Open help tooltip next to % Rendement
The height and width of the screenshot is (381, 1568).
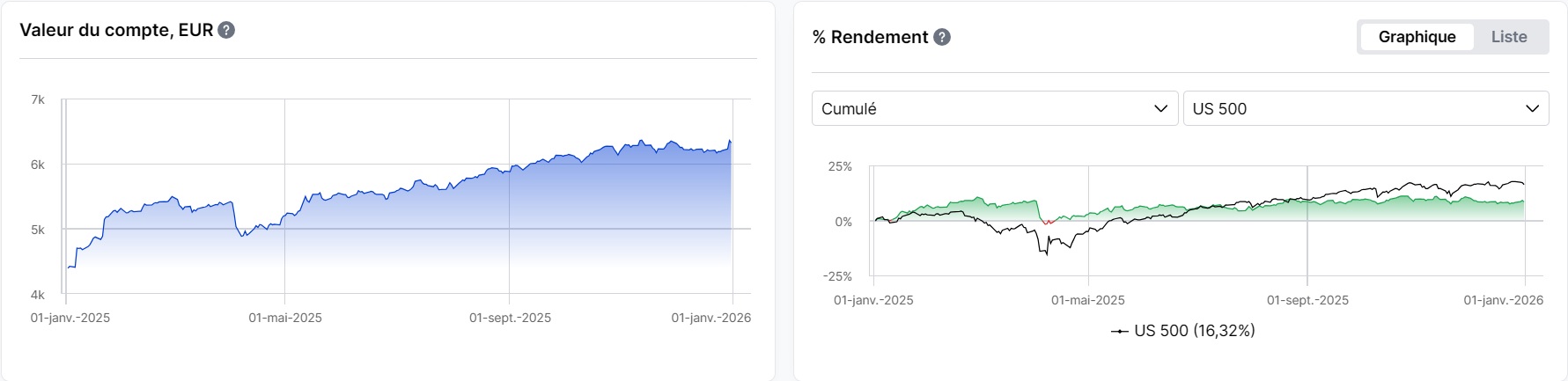click(x=942, y=37)
